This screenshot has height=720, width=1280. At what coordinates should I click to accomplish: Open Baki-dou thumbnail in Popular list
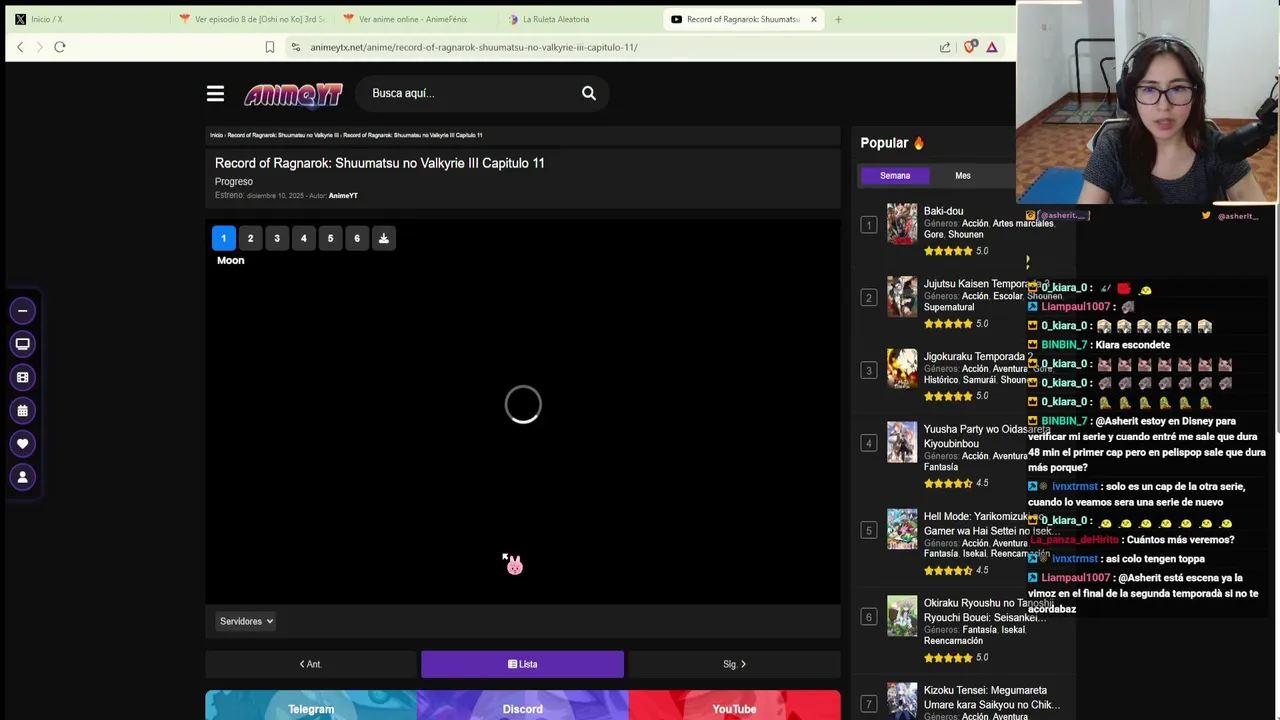902,224
